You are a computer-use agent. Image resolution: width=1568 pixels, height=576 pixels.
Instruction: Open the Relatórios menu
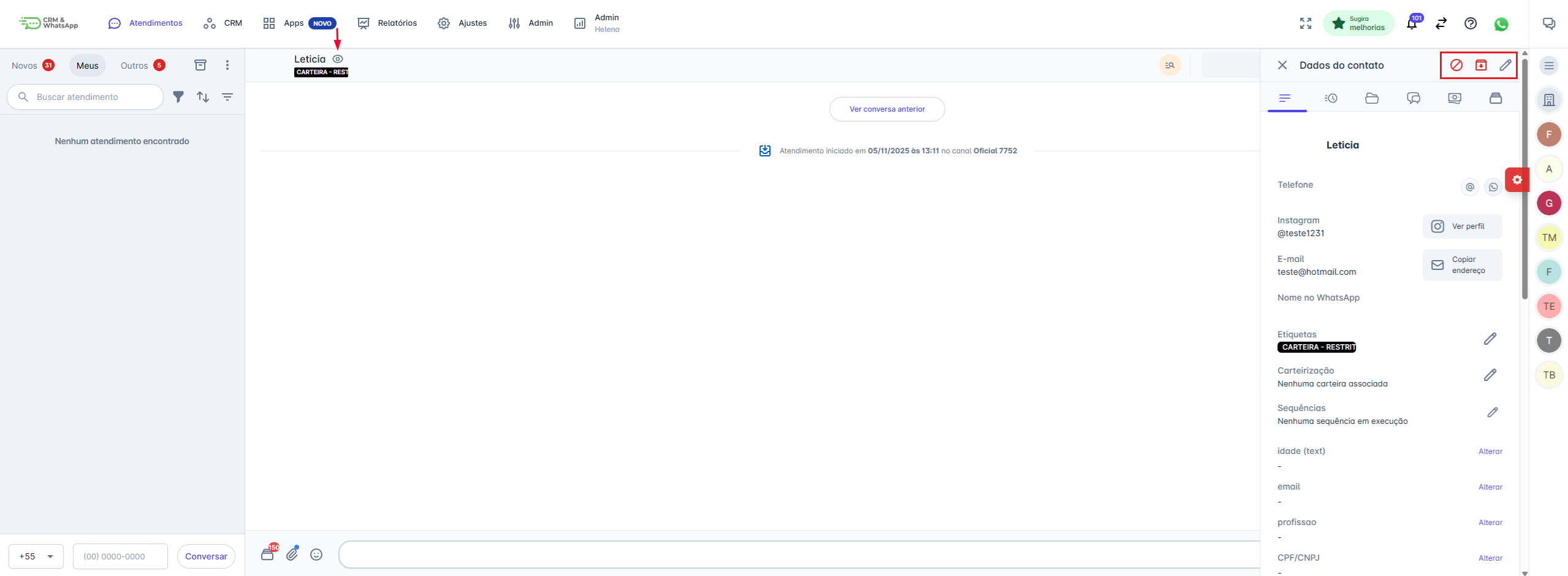coord(387,23)
